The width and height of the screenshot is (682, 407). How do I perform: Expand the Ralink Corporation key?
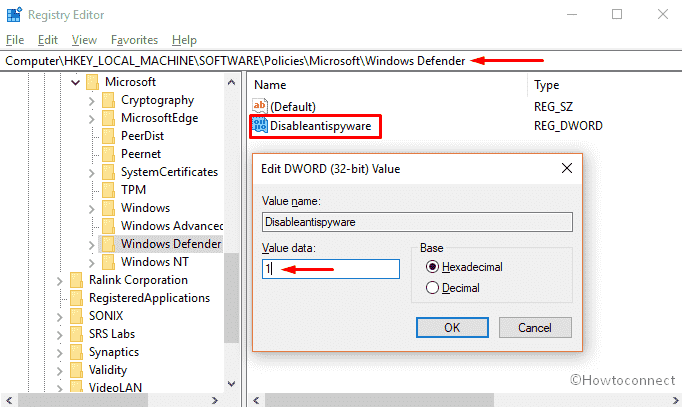click(60, 281)
